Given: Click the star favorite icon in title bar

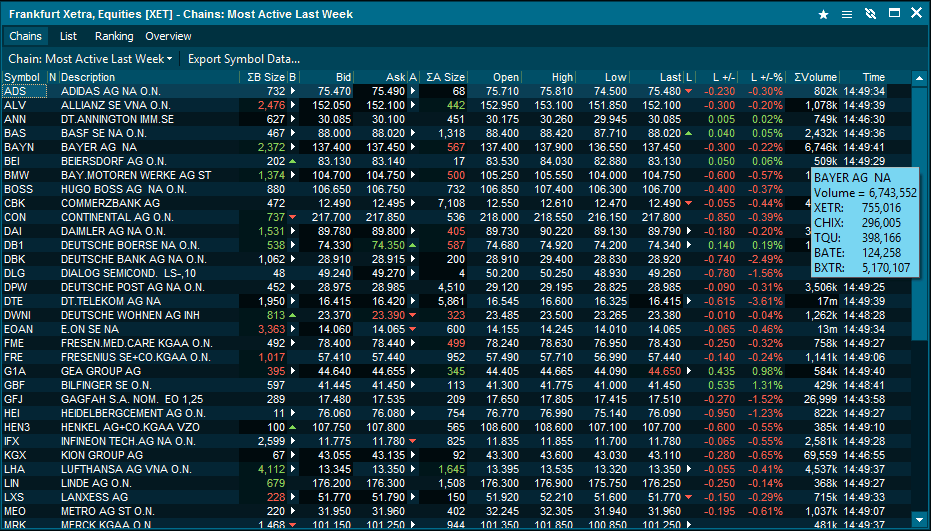Looking at the screenshot, I should pyautogui.click(x=823, y=14).
